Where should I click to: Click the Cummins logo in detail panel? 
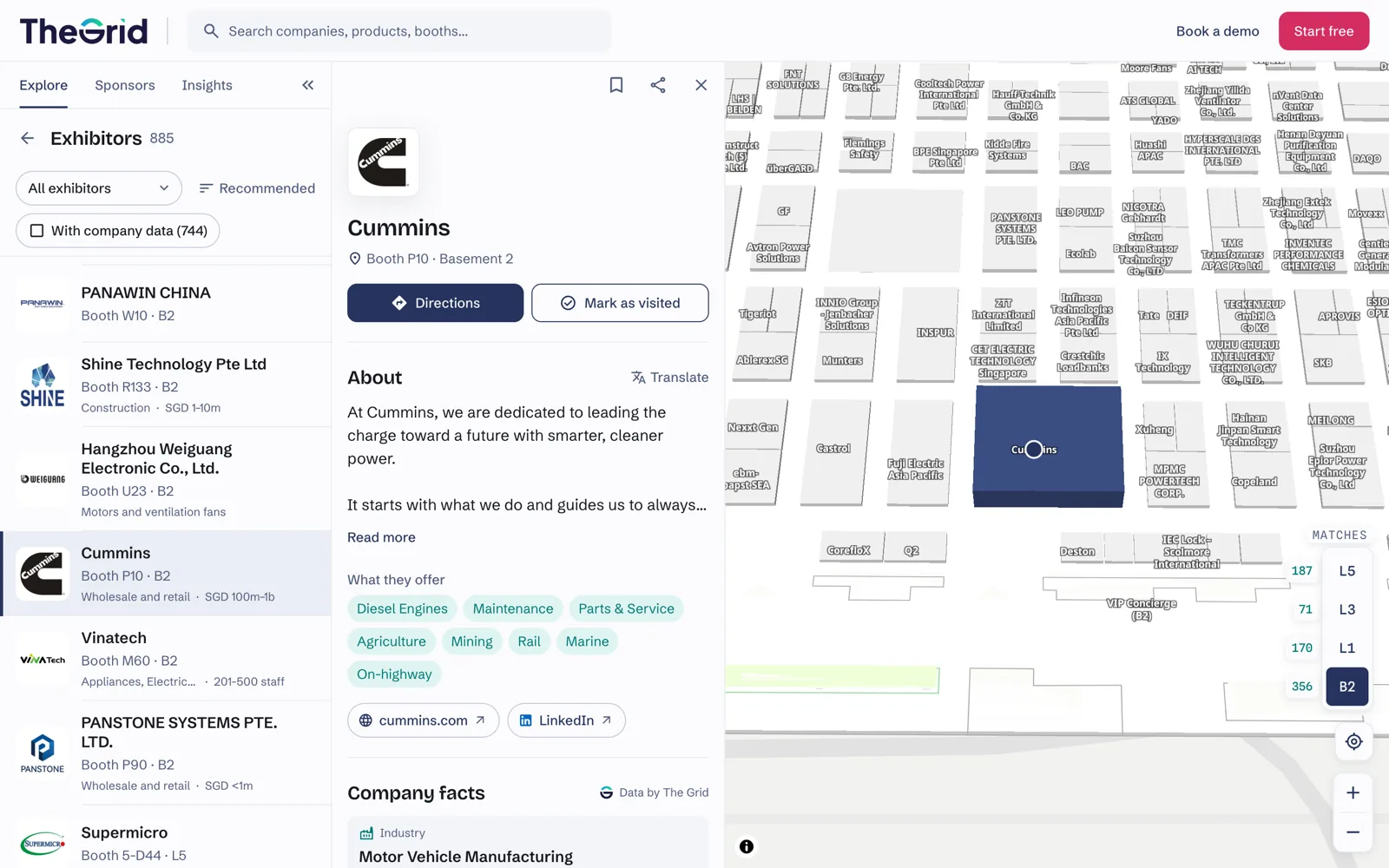[x=383, y=161]
